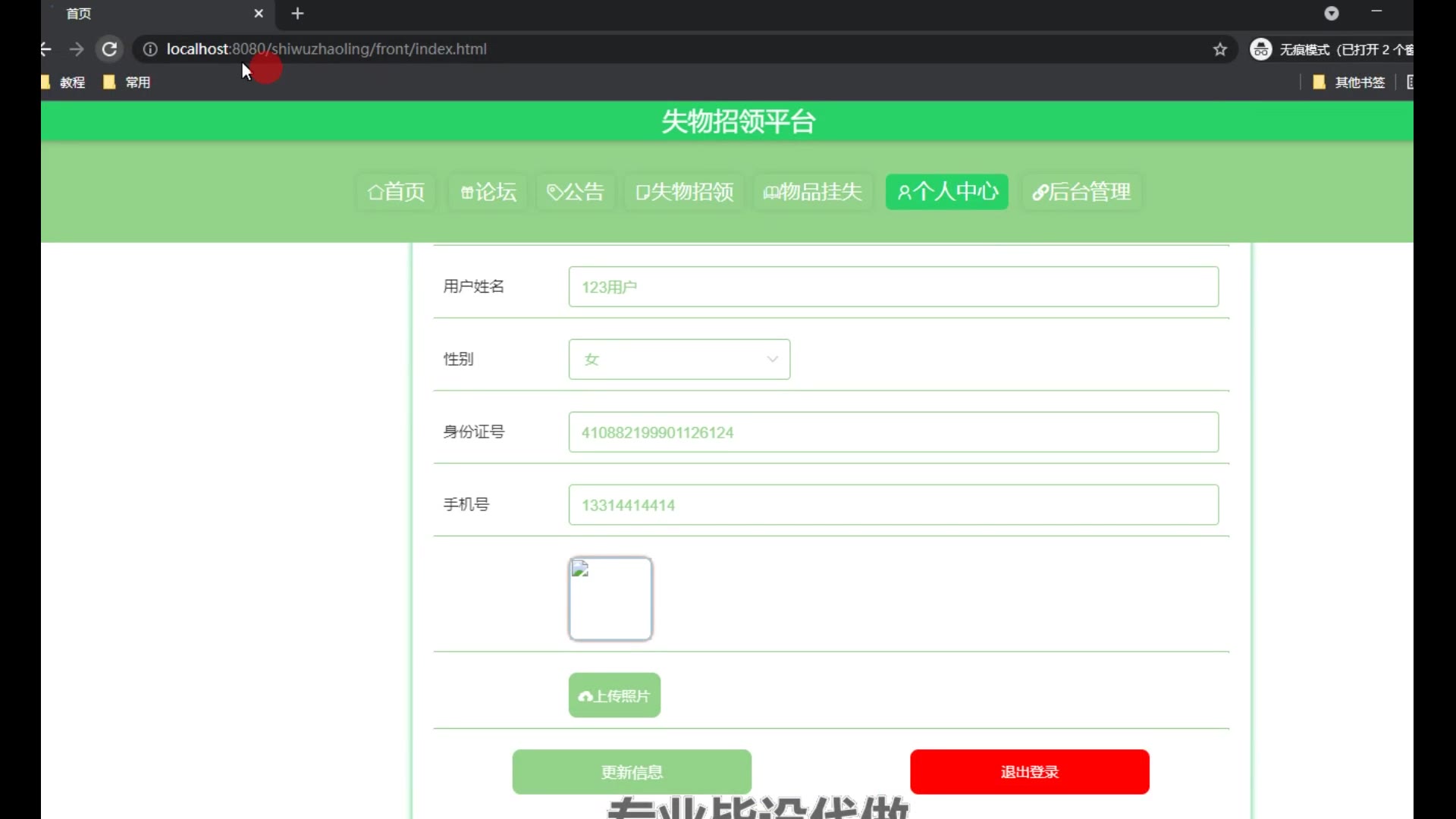Bookmark this page with the star icon
Screen dimensions: 1456x819
(x=1219, y=49)
